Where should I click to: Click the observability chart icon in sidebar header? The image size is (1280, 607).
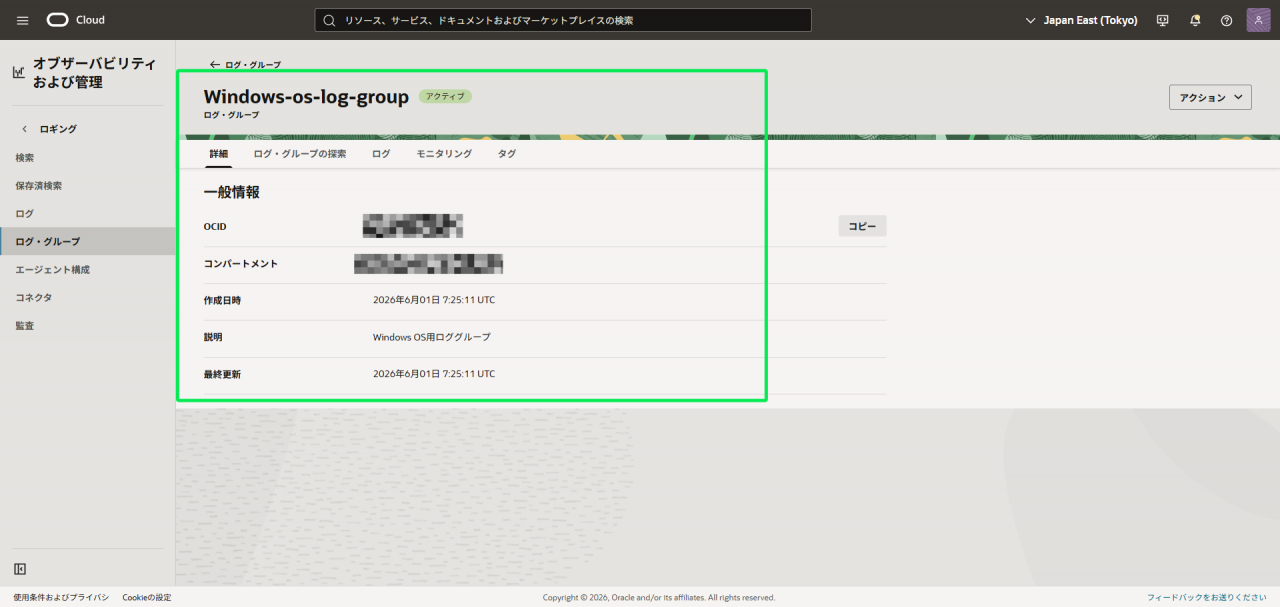coord(18,72)
